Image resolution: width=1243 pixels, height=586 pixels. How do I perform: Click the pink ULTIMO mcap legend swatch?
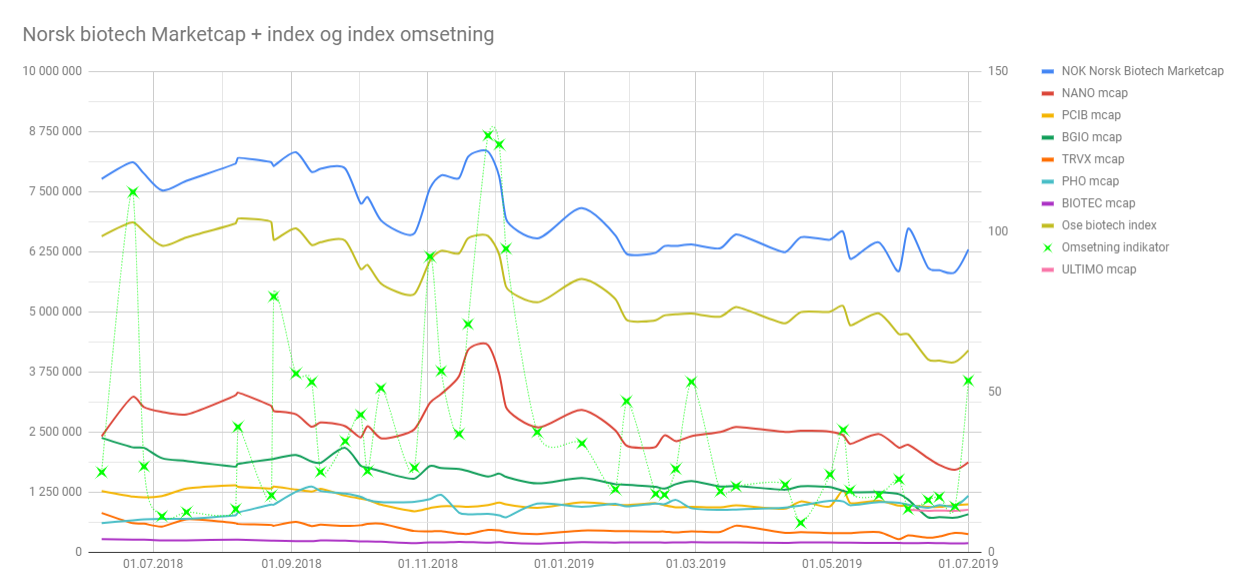1047,269
